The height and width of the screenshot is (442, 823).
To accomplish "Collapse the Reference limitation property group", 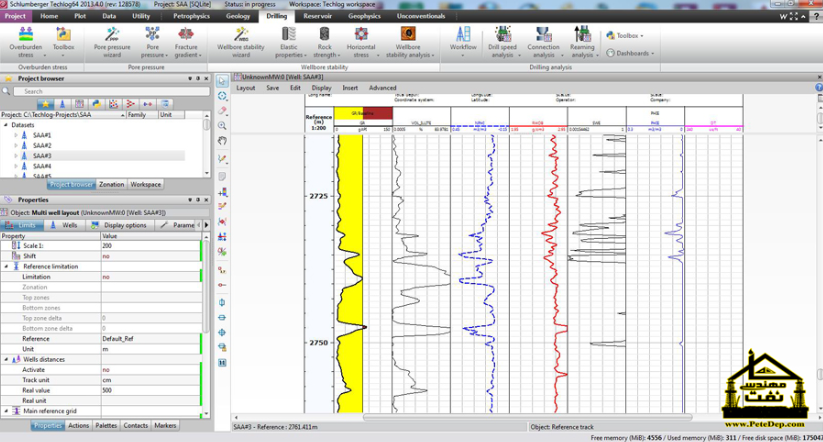I will click(6, 267).
